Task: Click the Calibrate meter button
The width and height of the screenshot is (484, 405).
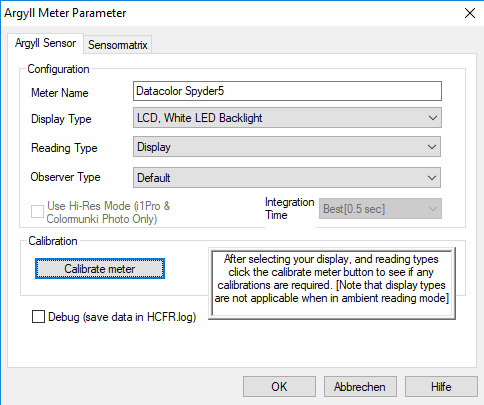Action: click(100, 269)
